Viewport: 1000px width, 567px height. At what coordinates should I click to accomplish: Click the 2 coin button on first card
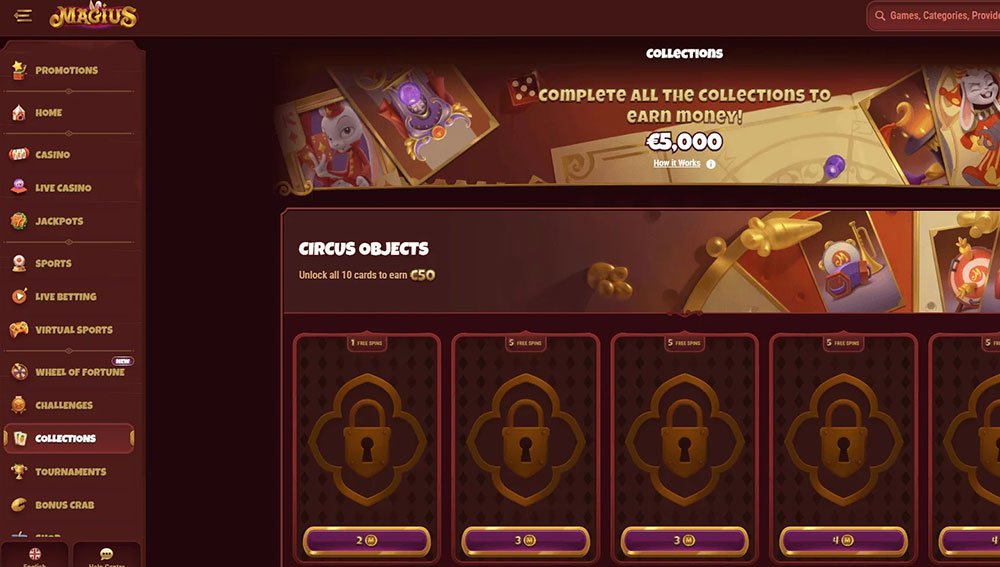(x=367, y=541)
